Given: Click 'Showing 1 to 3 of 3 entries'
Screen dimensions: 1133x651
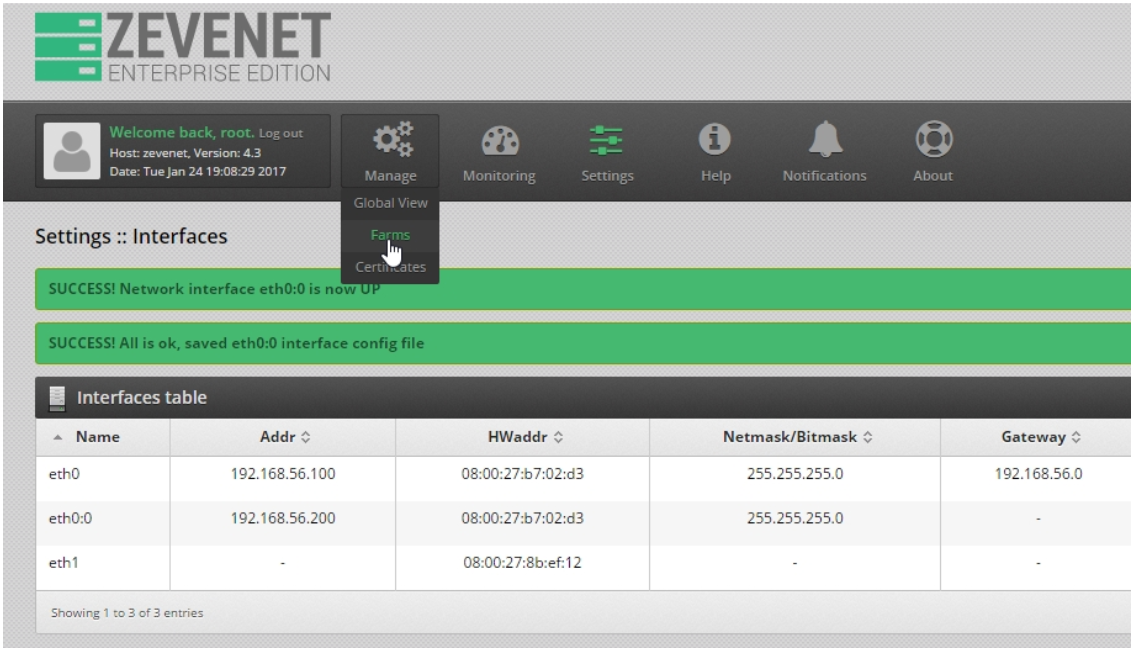Looking at the screenshot, I should click(127, 613).
